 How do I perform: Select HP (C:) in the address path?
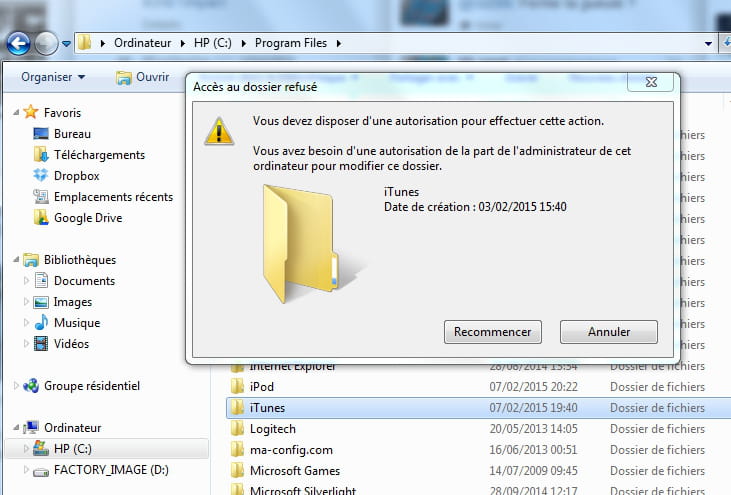[213, 43]
